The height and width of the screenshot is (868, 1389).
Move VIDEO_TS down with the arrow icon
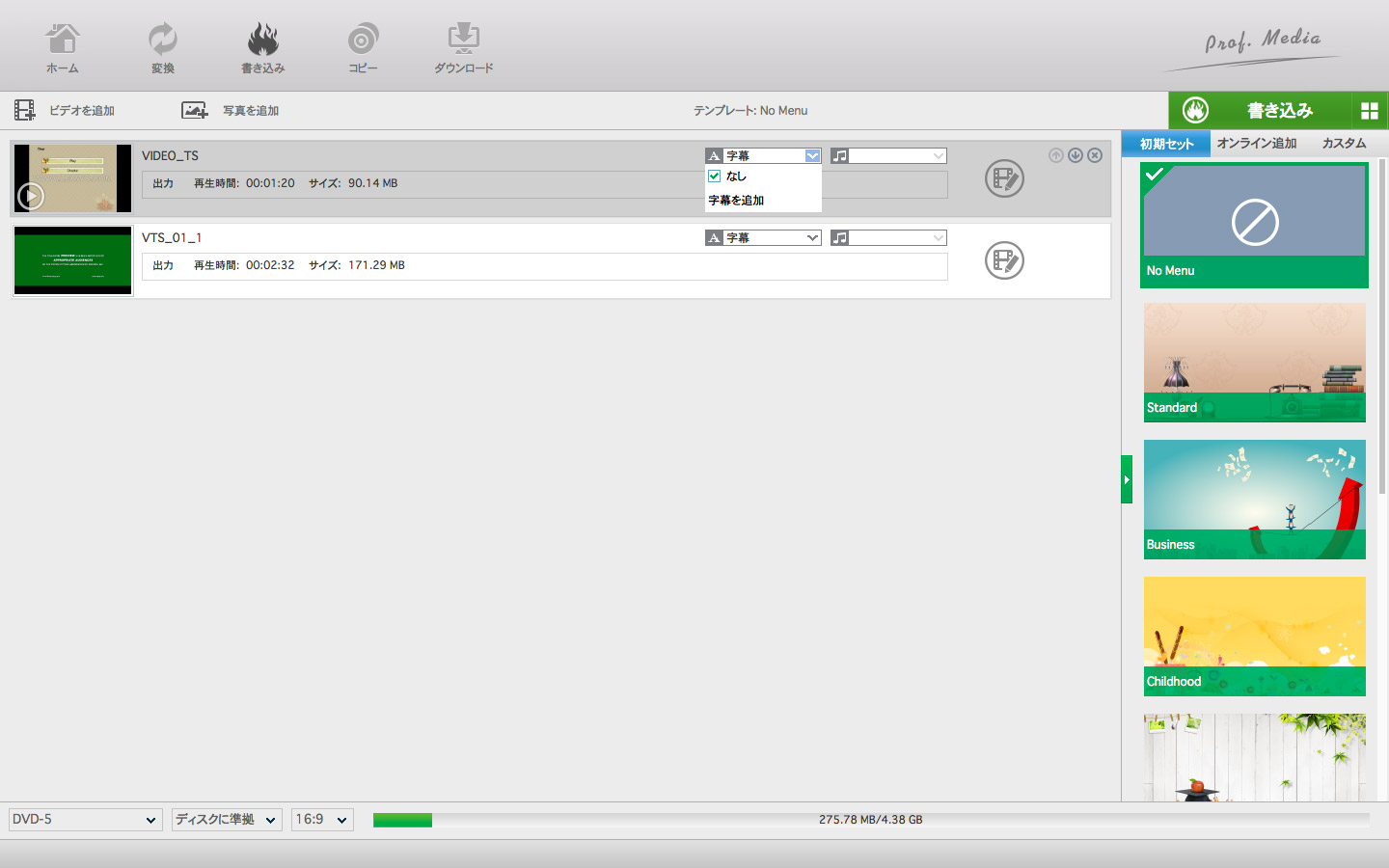(x=1076, y=155)
